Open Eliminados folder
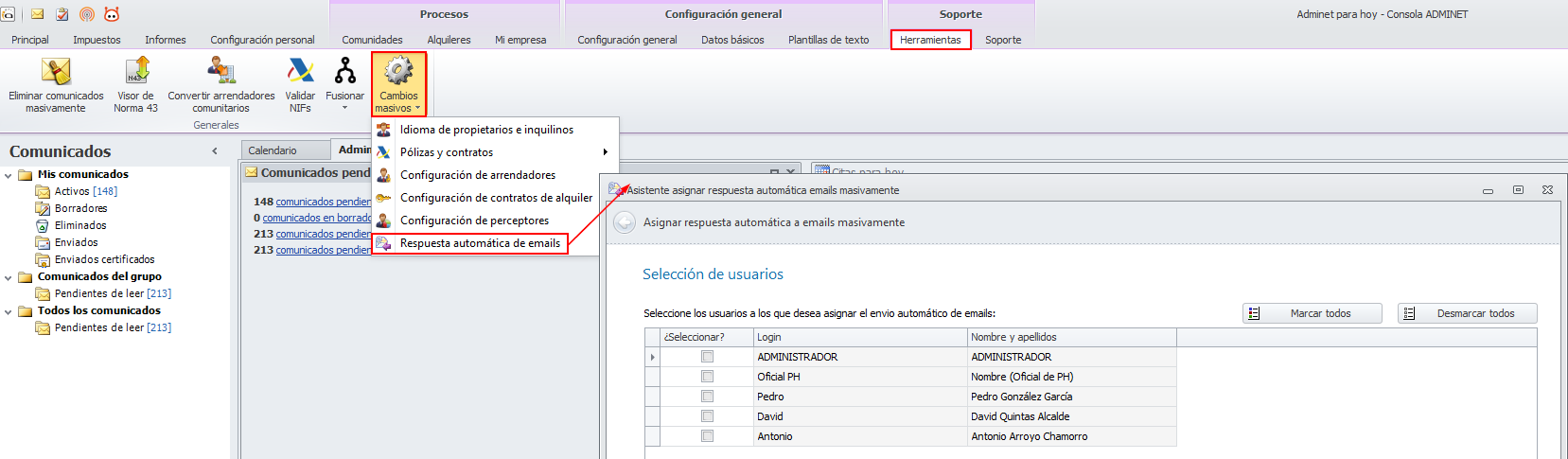Viewport: 1568px width, 459px height. click(80, 225)
